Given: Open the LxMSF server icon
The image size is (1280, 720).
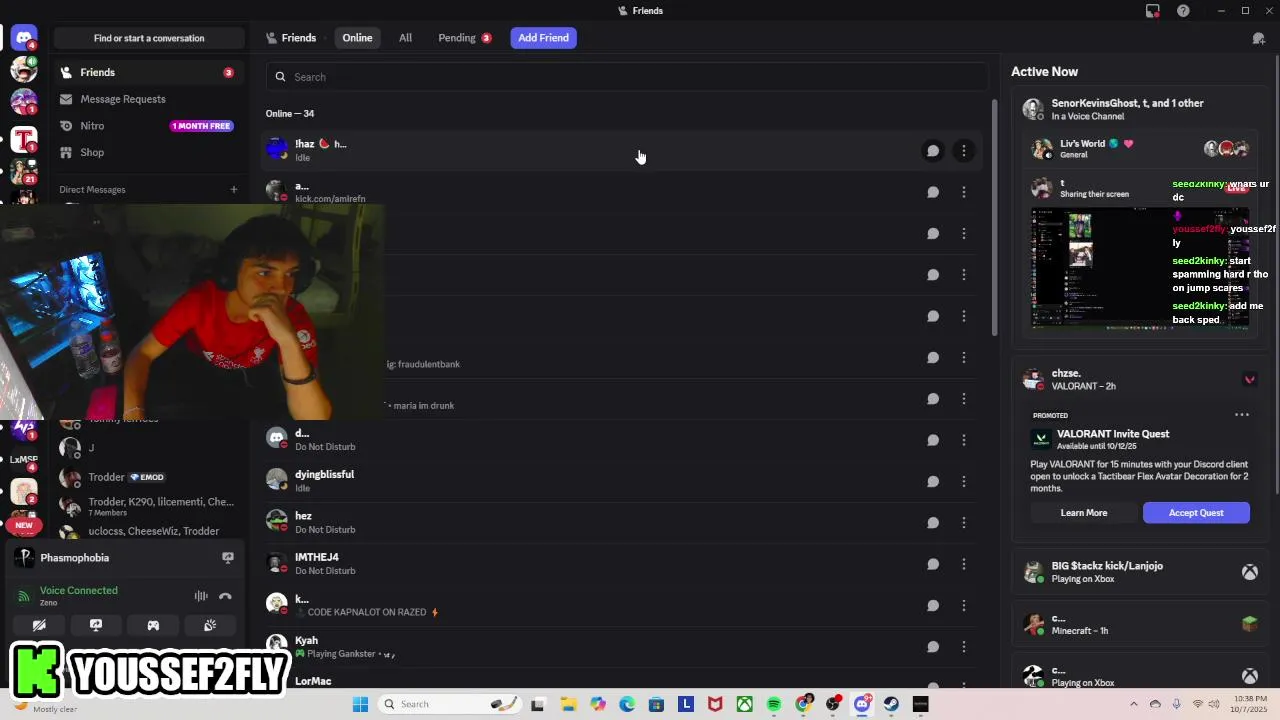Looking at the screenshot, I should pos(24,460).
